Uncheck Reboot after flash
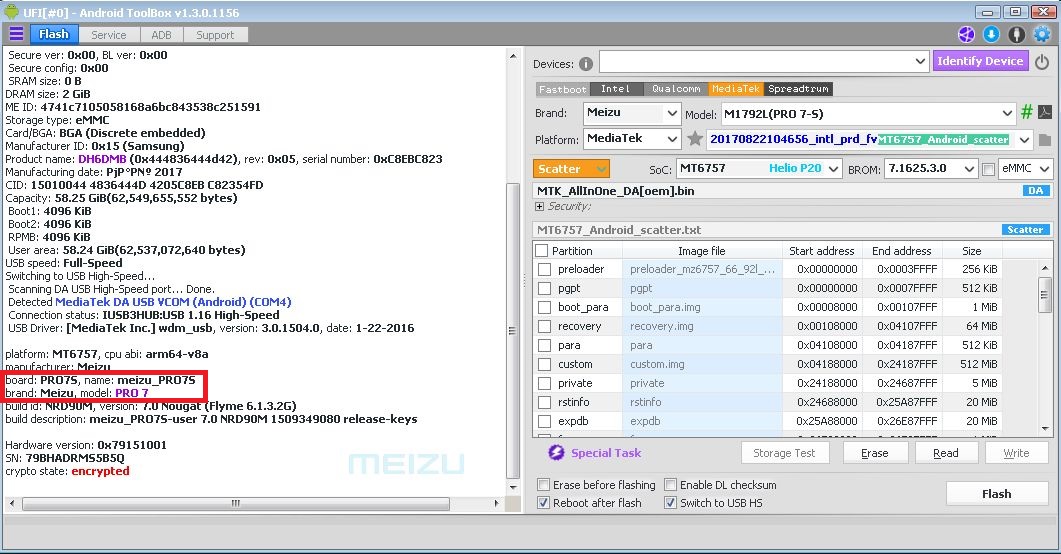The width and height of the screenshot is (1061, 554). pyautogui.click(x=543, y=503)
